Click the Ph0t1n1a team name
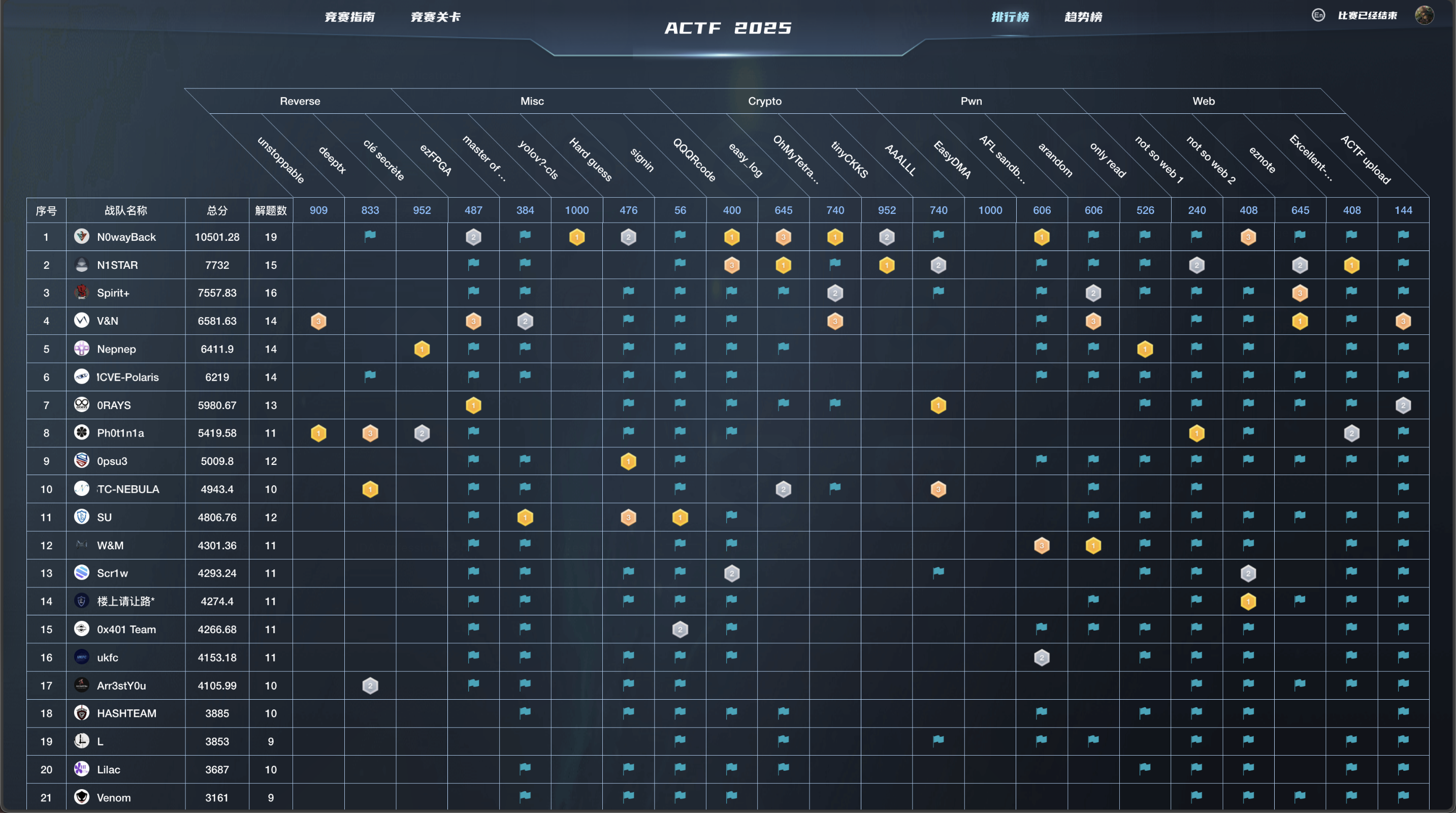 [x=120, y=433]
